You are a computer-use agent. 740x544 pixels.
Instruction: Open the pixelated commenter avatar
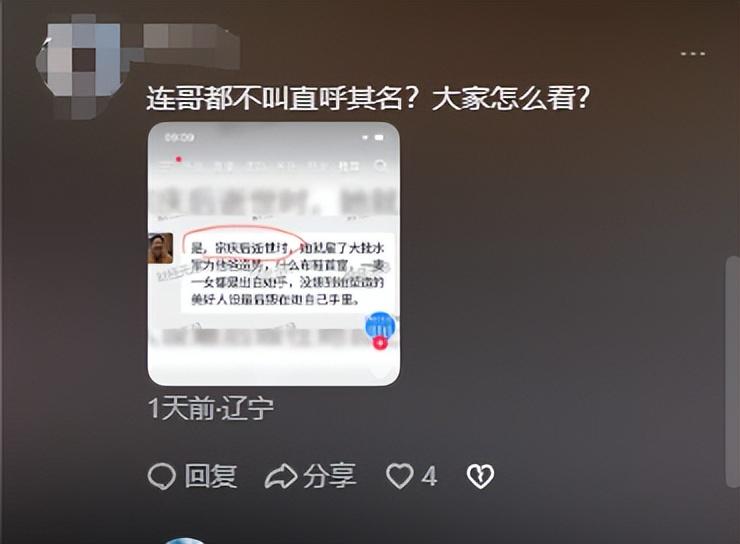click(80, 64)
